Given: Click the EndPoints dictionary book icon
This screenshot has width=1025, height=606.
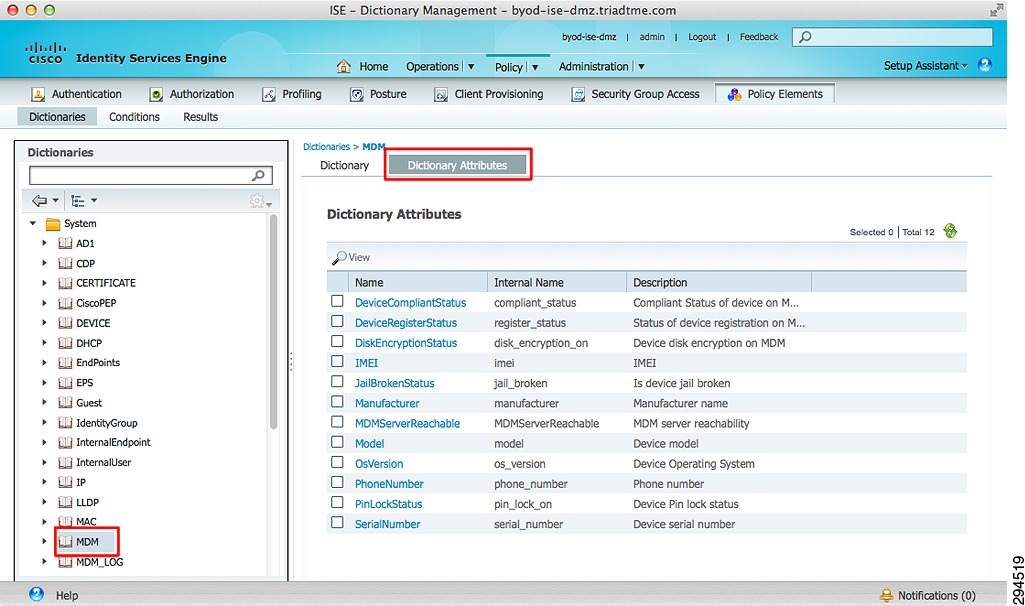Looking at the screenshot, I should point(65,363).
